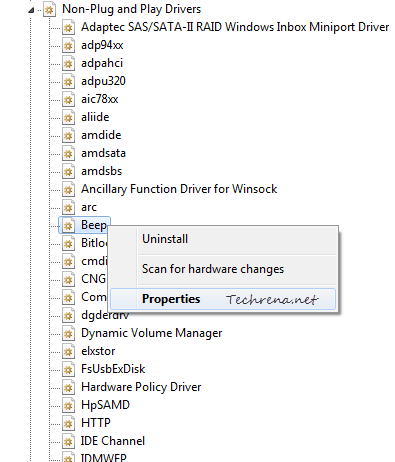Screen dimensions: 395x462
Task: Select the FsUsbExDisk entry text
Action: (x=113, y=369)
